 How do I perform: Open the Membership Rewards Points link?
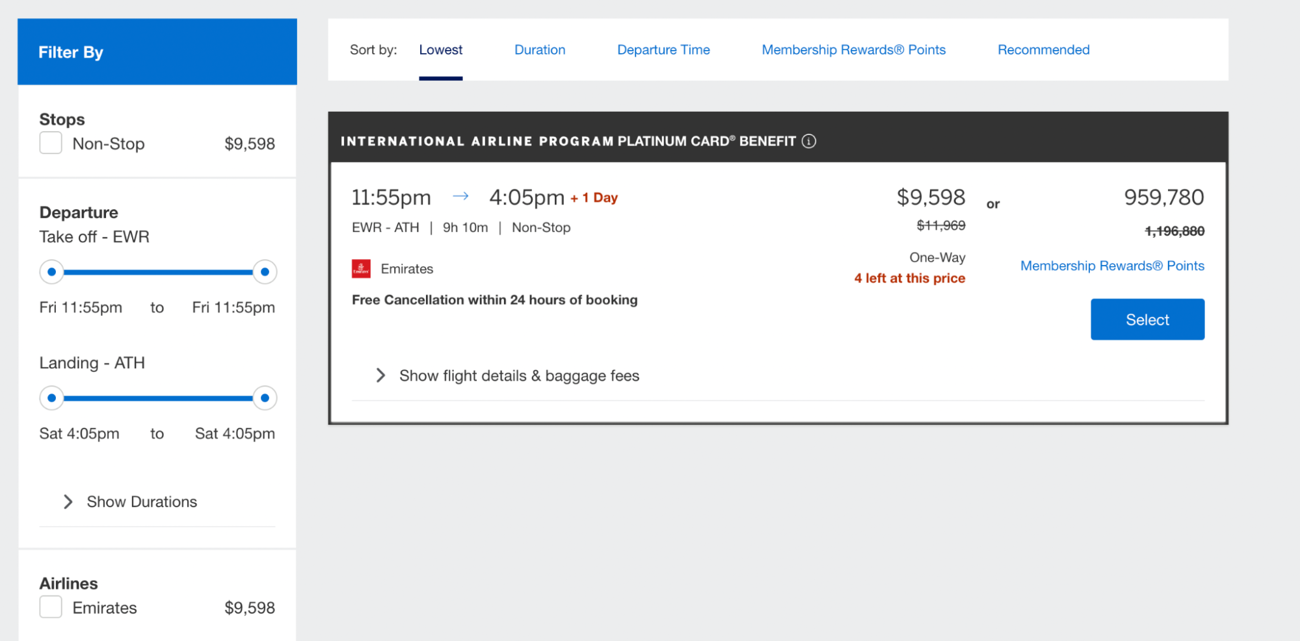[1112, 266]
